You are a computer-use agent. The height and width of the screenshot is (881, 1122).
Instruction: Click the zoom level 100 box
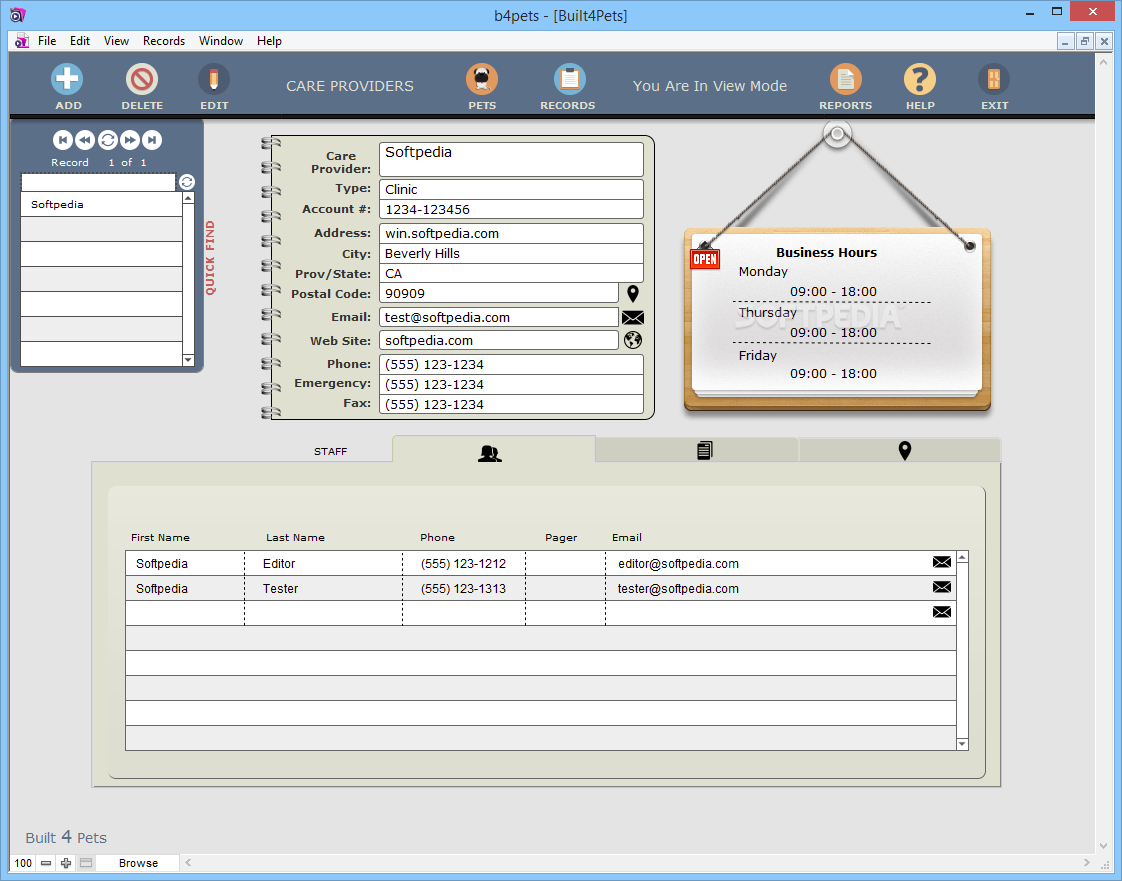[23, 862]
